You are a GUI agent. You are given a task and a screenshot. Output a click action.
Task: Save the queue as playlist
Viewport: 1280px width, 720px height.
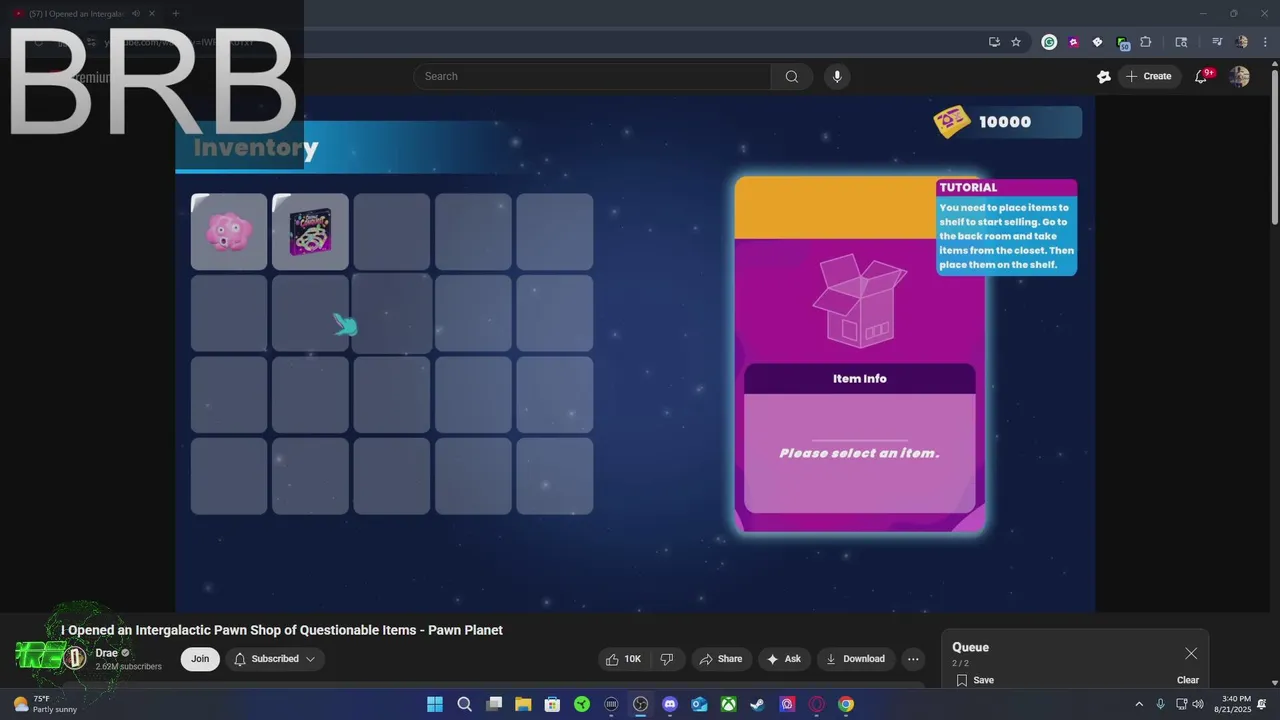tap(975, 680)
